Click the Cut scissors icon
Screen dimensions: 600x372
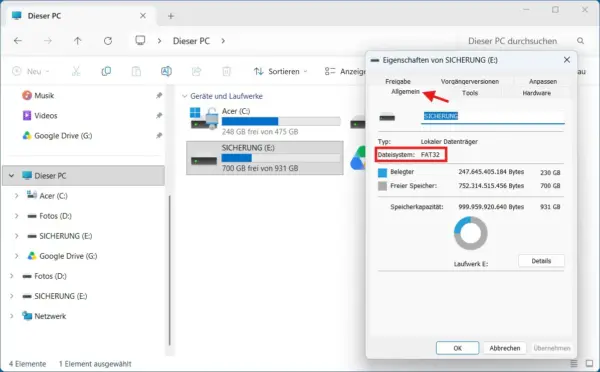pyautogui.click(x=76, y=71)
